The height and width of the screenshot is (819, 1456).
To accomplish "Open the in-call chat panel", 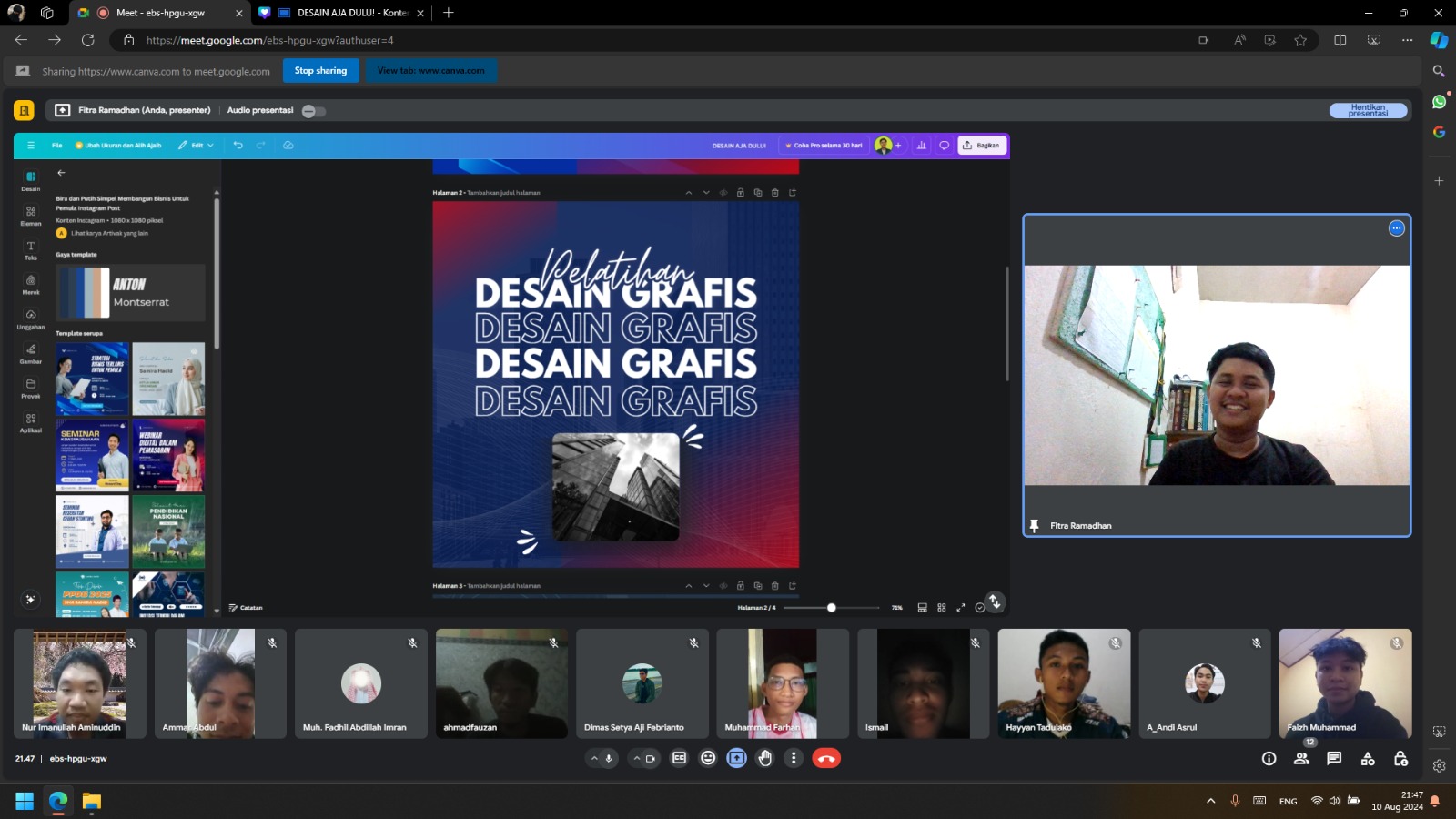I will [1334, 758].
